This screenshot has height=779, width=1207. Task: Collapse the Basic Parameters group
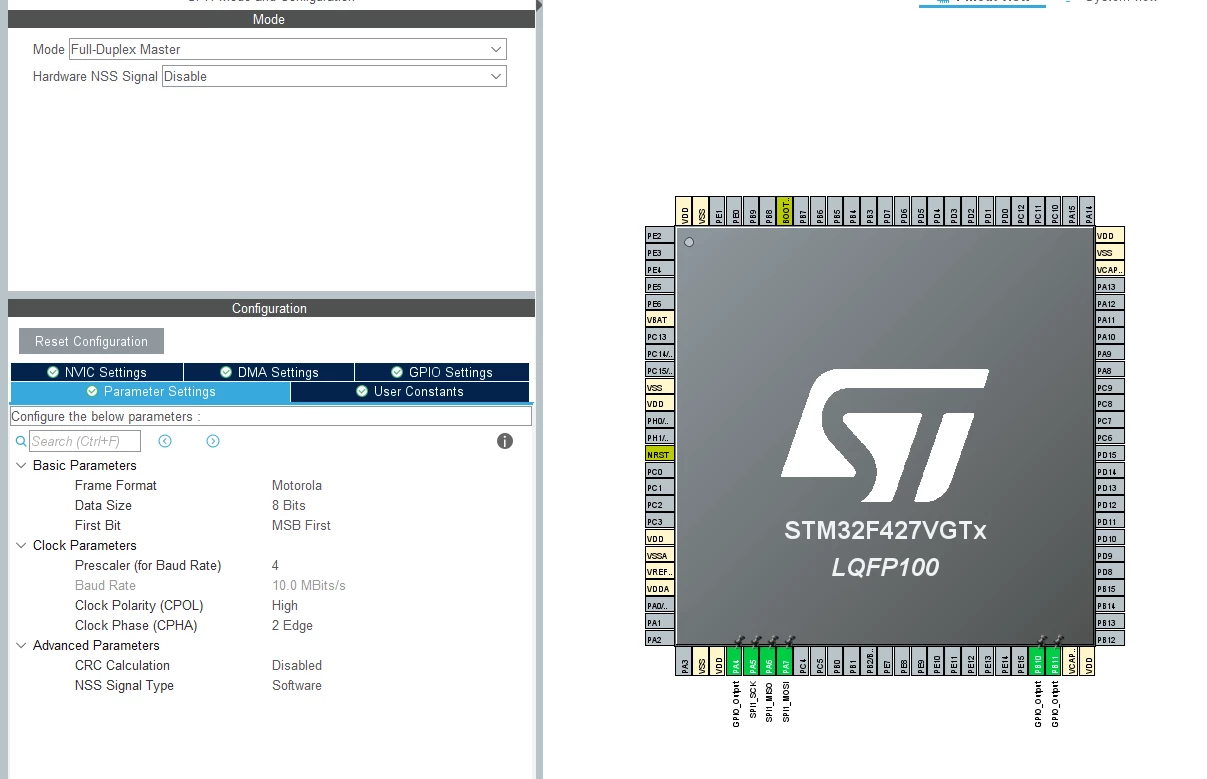(21, 466)
